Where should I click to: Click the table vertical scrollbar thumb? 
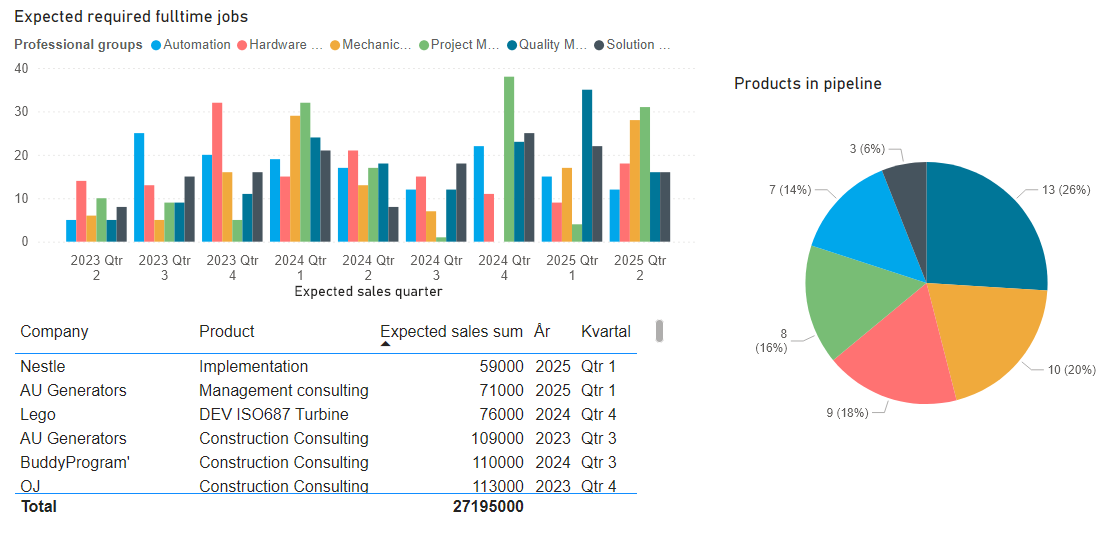click(x=659, y=331)
